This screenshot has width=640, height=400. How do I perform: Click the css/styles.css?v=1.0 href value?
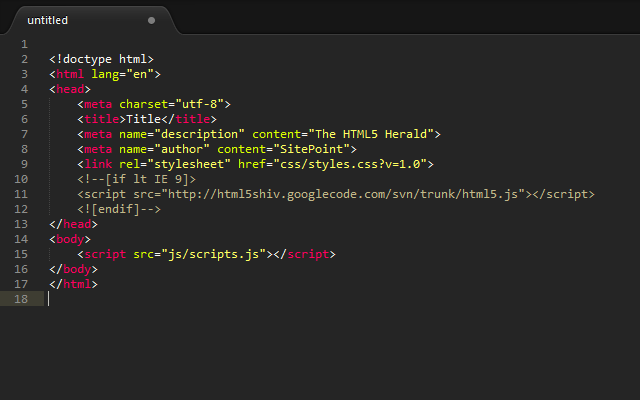point(350,164)
